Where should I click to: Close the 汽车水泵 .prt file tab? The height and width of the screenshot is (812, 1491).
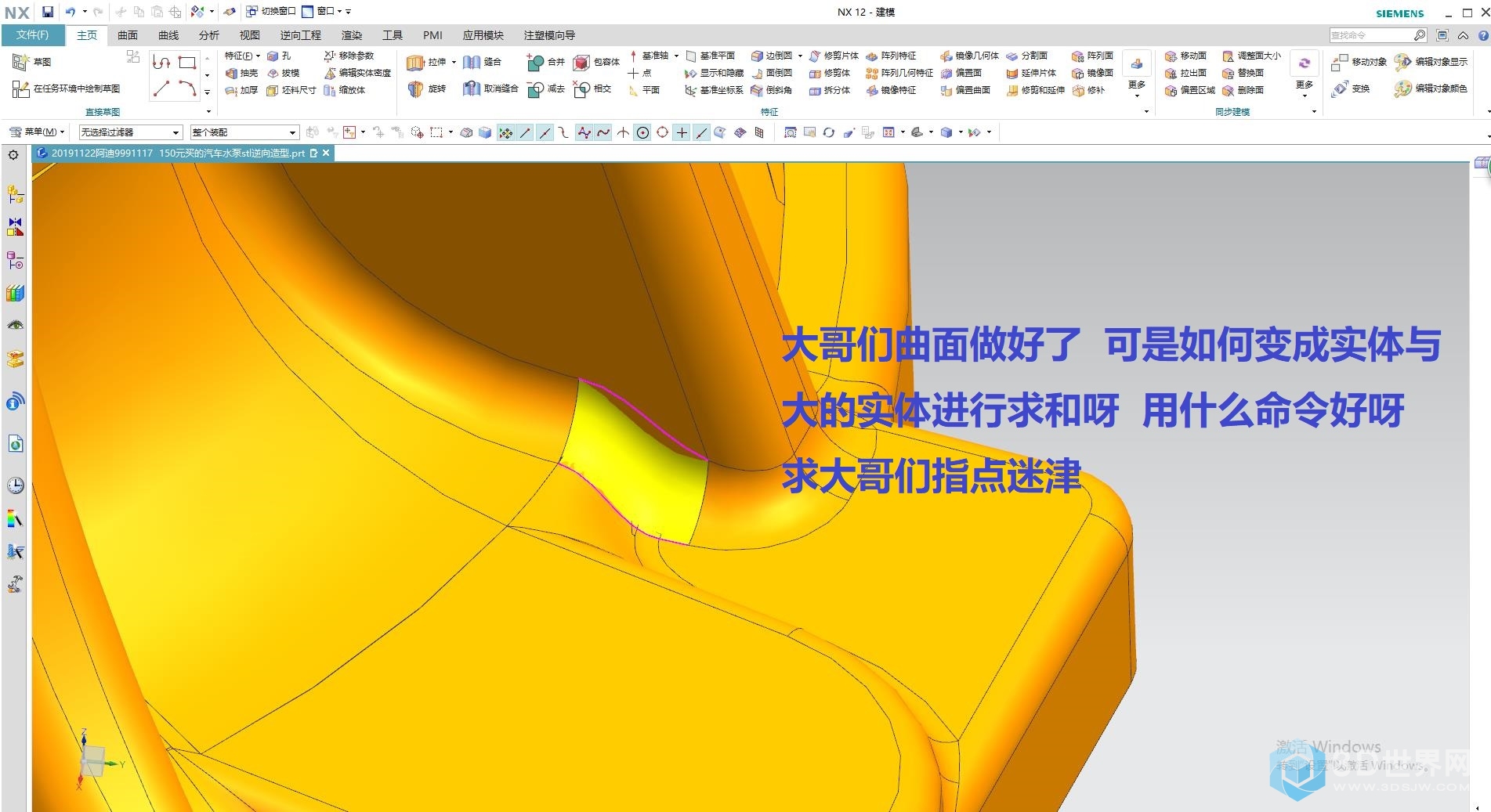(x=326, y=153)
